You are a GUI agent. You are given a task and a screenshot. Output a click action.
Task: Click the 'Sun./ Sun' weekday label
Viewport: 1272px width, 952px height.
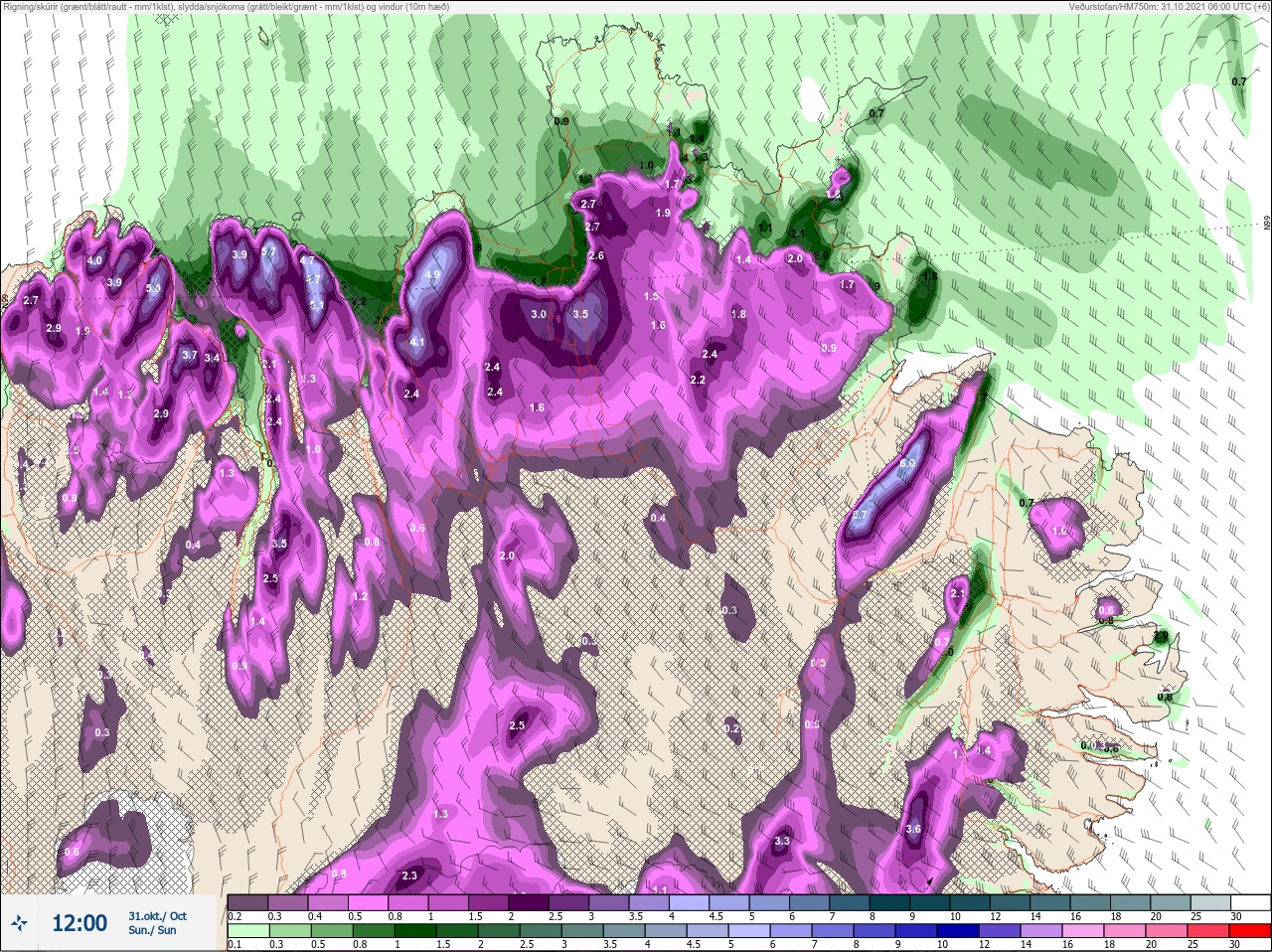152,930
